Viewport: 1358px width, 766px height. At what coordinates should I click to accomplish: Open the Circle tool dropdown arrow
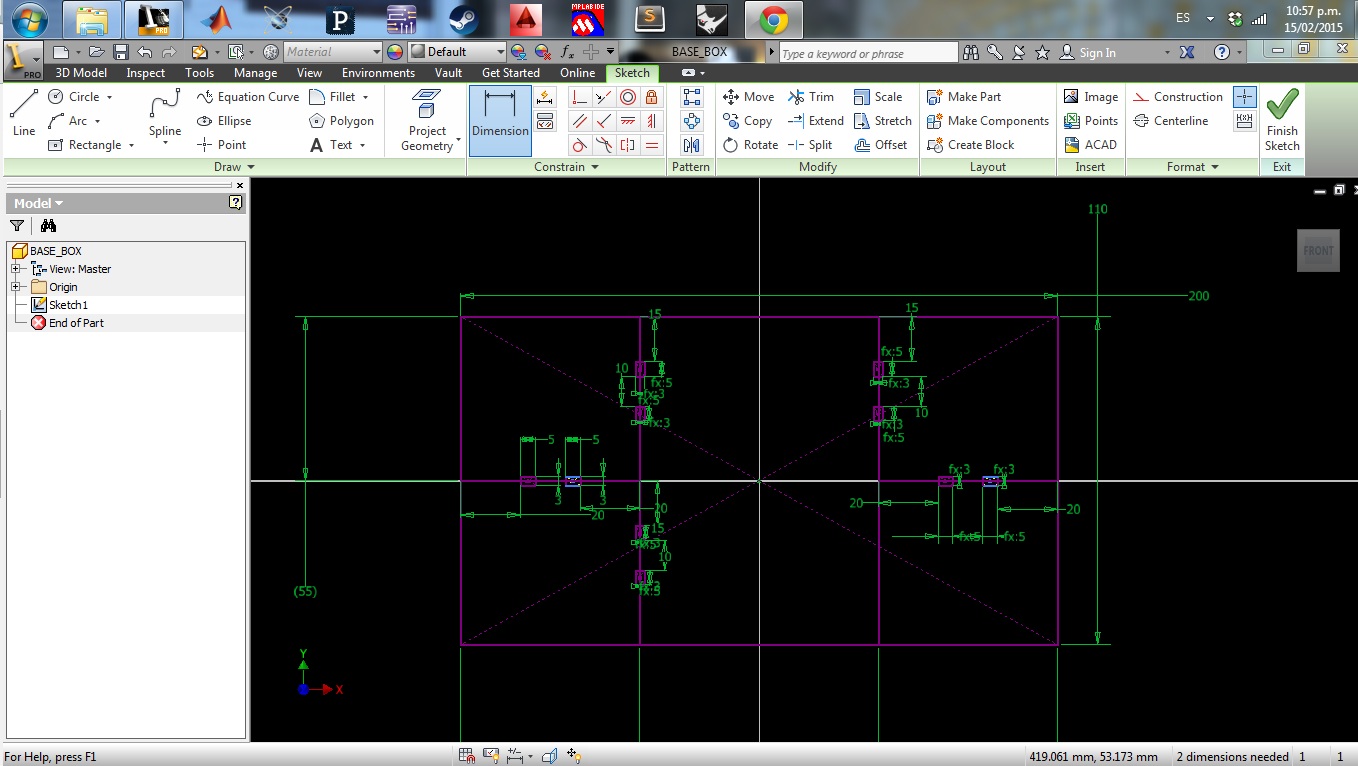coord(109,97)
